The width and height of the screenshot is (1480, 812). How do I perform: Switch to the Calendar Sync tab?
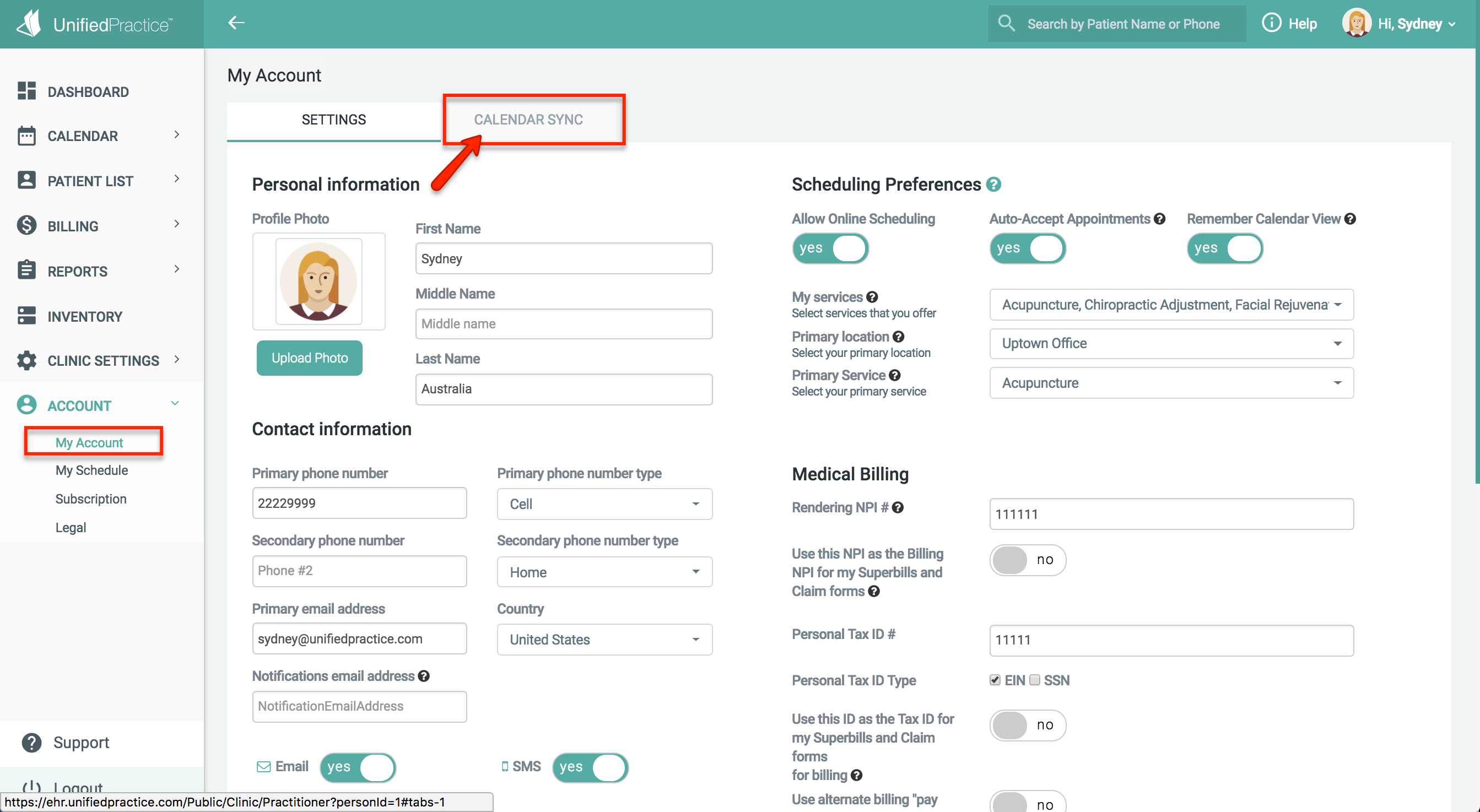(528, 120)
